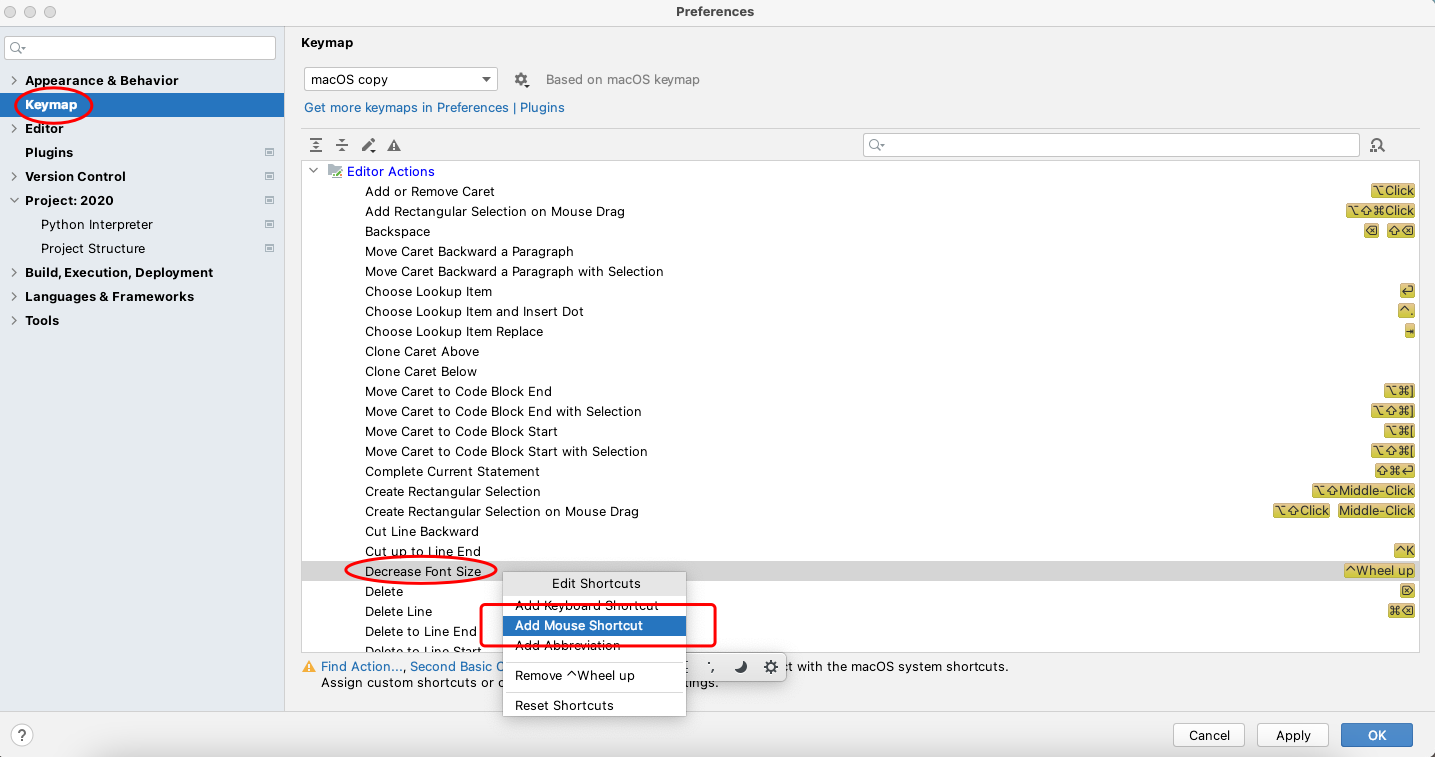Select the Add or Remove Caret action

pyautogui.click(x=860, y=191)
